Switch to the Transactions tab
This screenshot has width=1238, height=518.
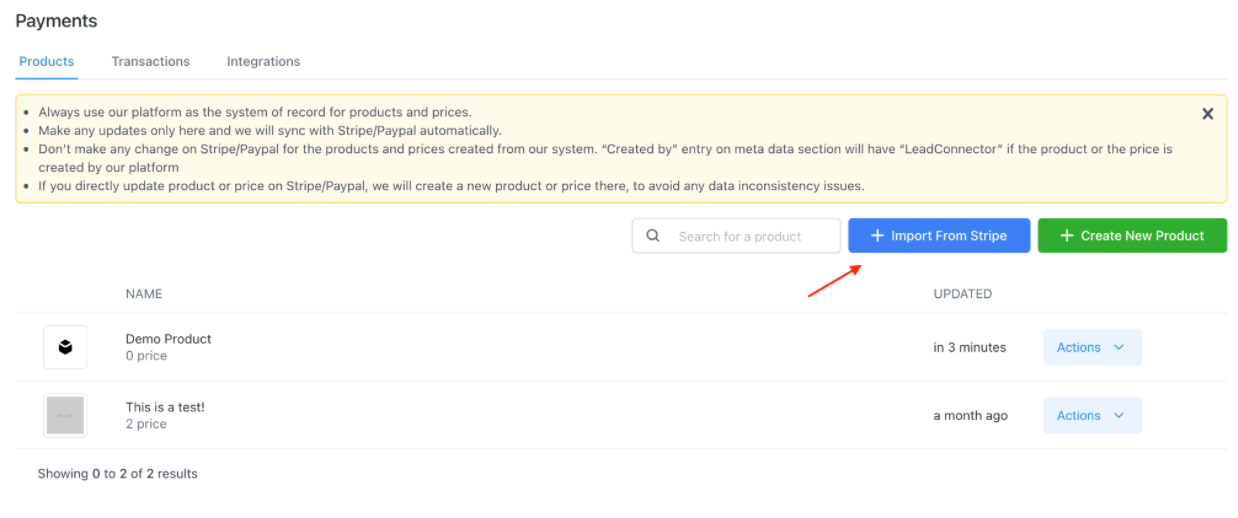[150, 61]
